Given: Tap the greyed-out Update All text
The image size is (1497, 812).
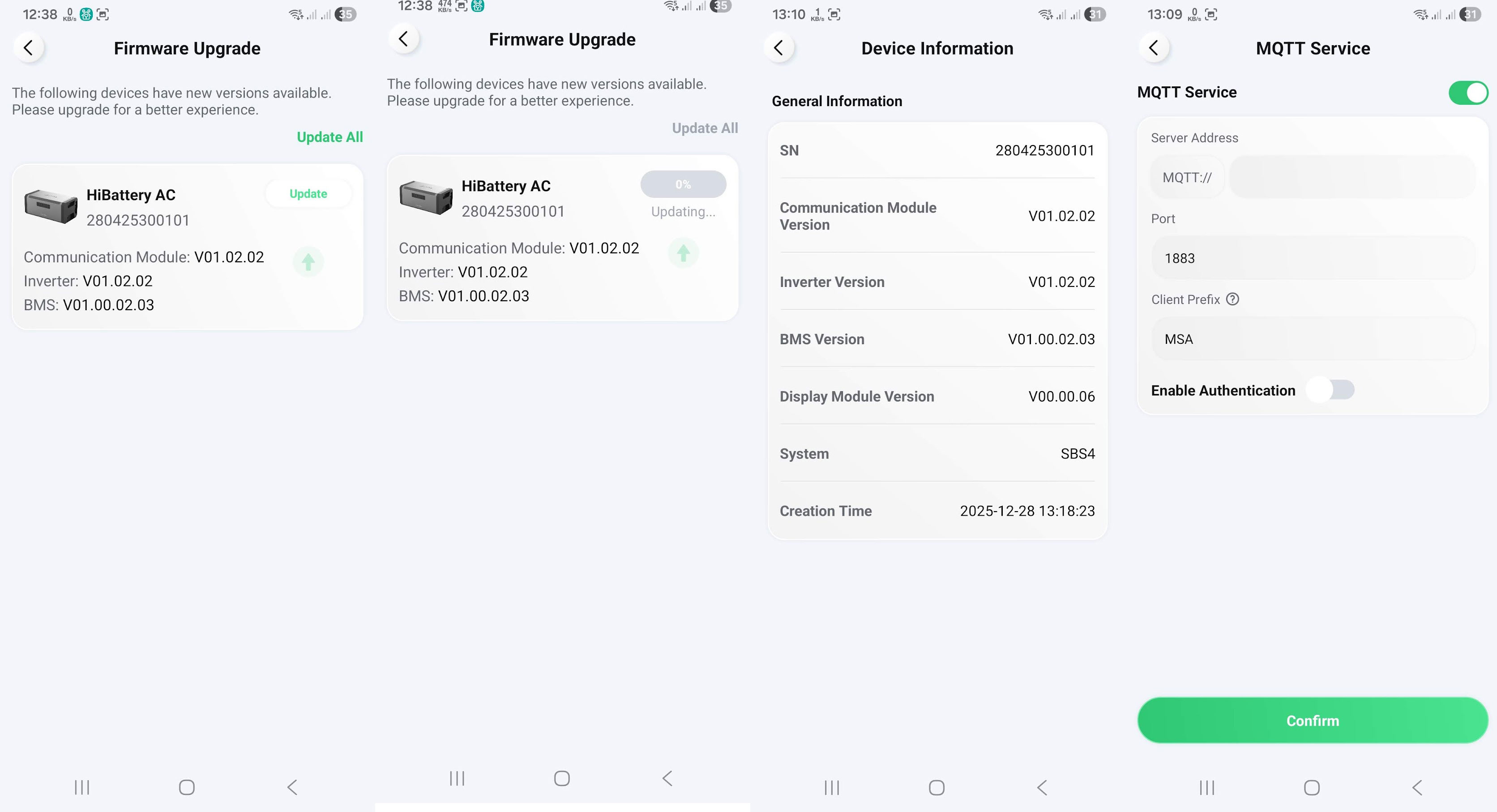Looking at the screenshot, I should coord(704,128).
